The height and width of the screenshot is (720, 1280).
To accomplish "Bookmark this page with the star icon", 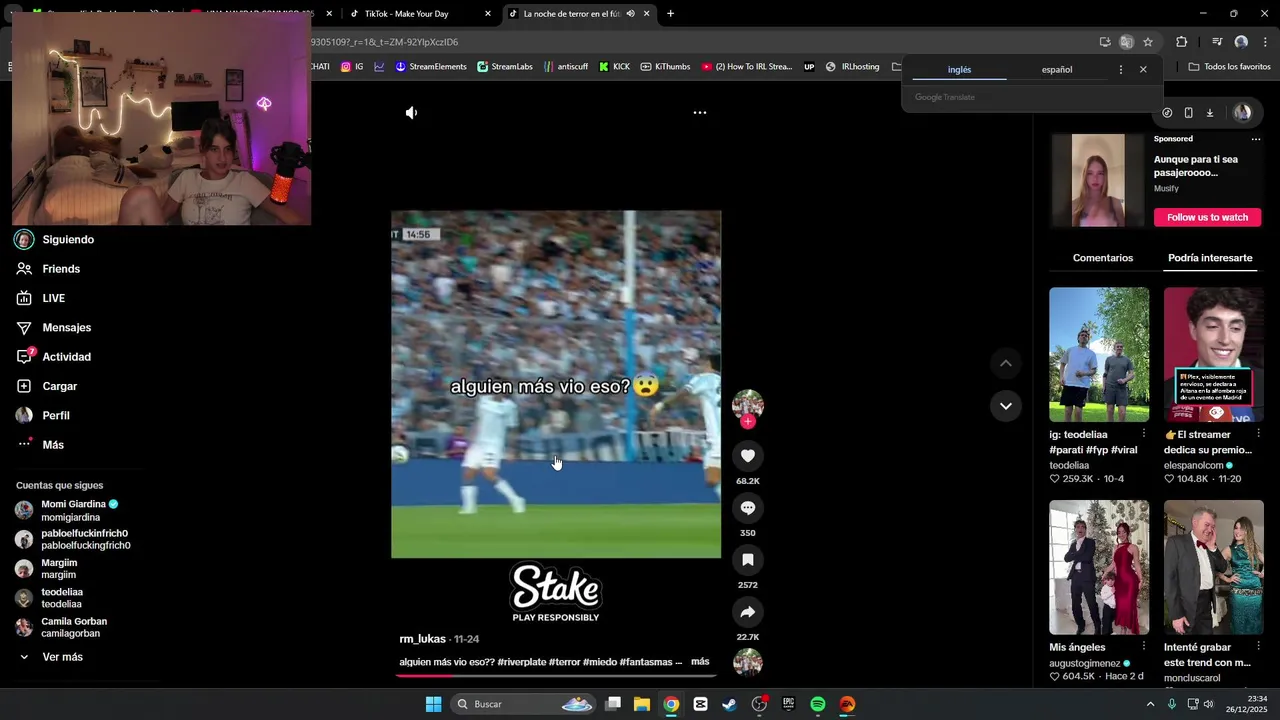I will [x=1148, y=42].
